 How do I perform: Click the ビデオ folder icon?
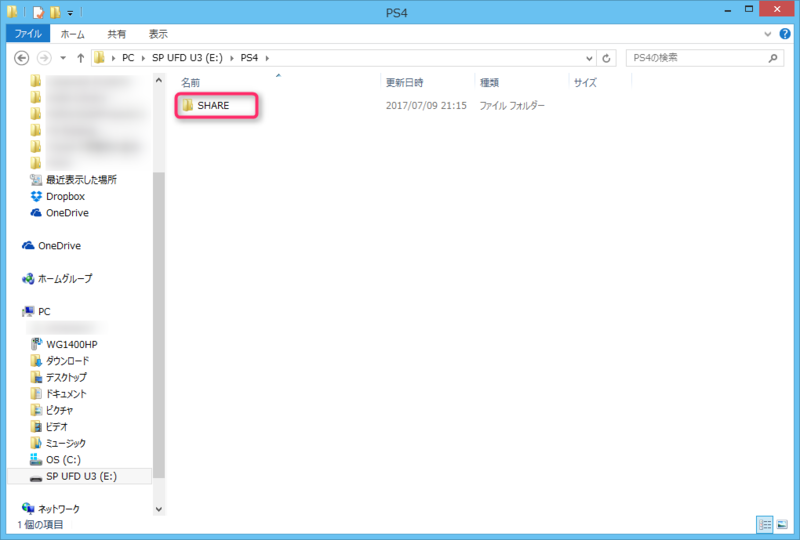(x=36, y=427)
